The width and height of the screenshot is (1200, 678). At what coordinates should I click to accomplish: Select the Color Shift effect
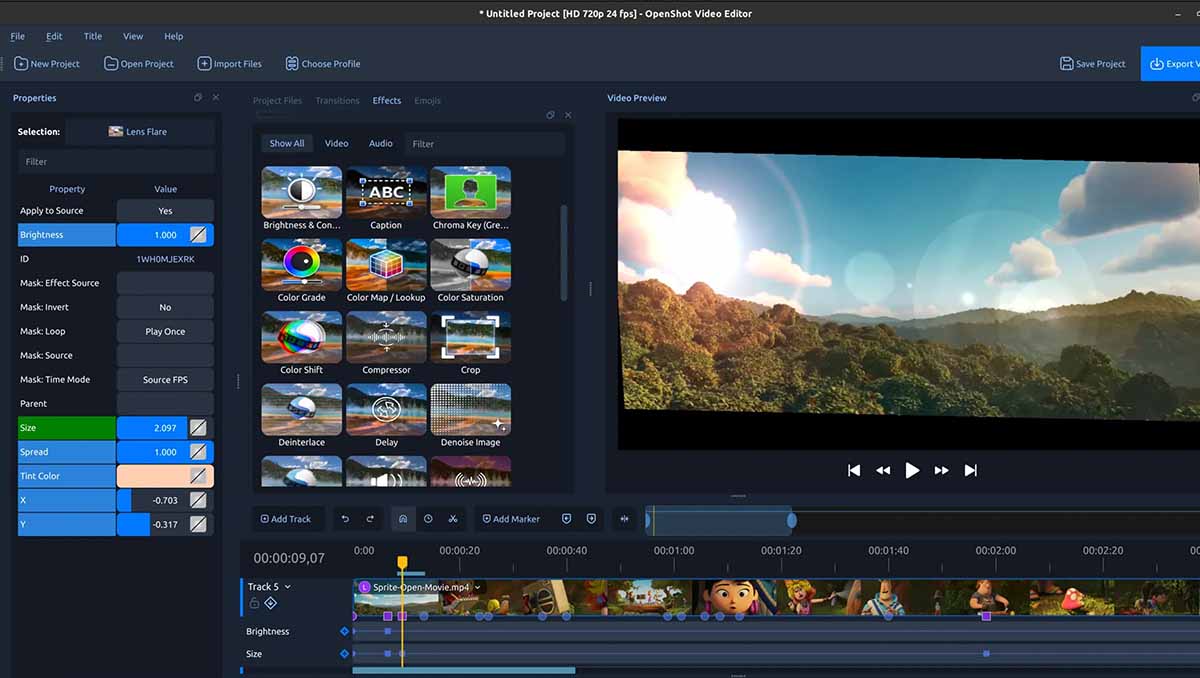pyautogui.click(x=301, y=343)
